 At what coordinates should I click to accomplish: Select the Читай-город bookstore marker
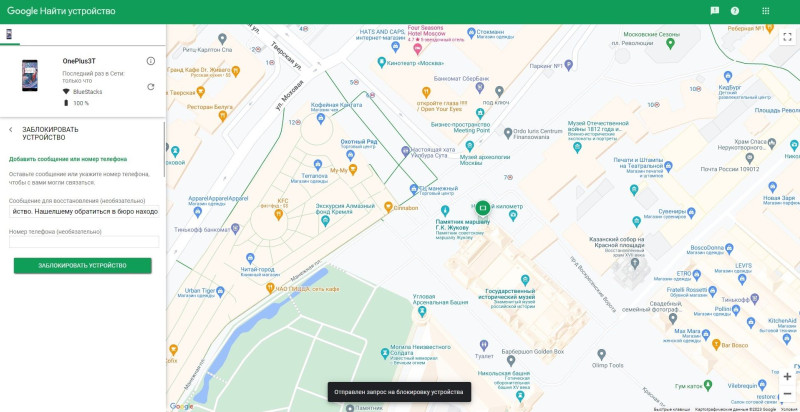(250, 259)
